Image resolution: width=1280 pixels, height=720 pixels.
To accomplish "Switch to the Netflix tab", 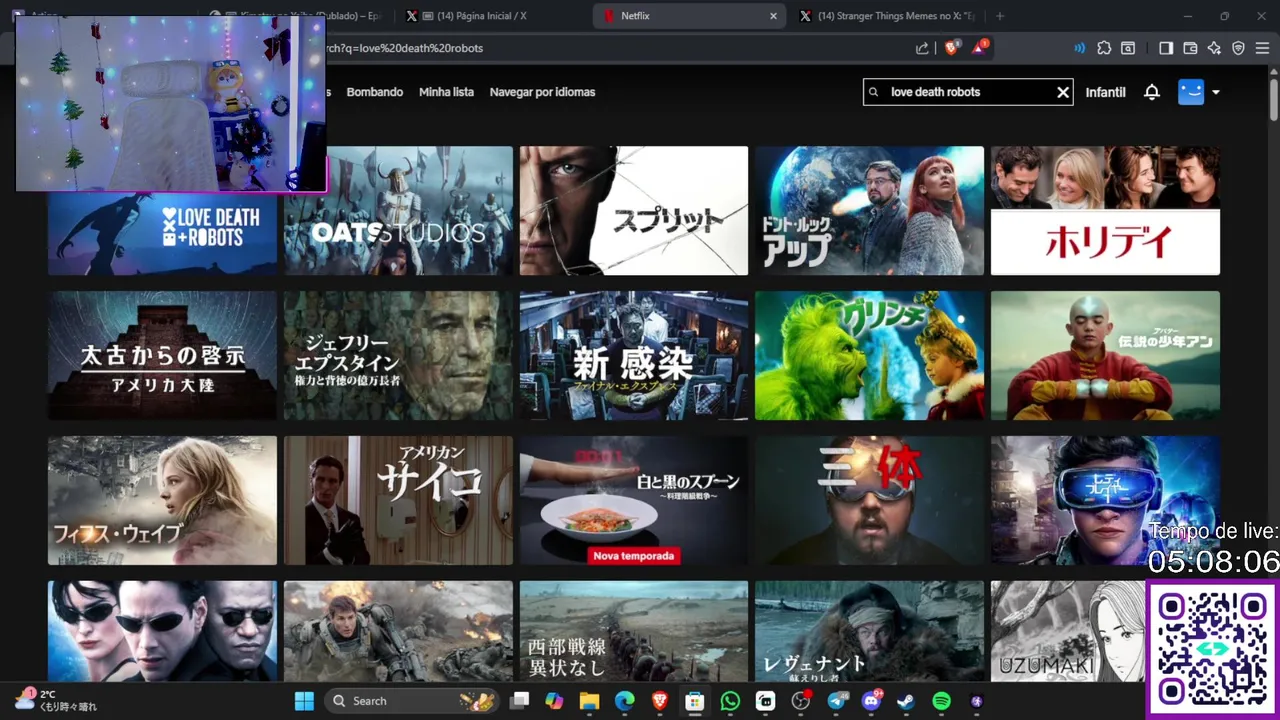I will (690, 16).
